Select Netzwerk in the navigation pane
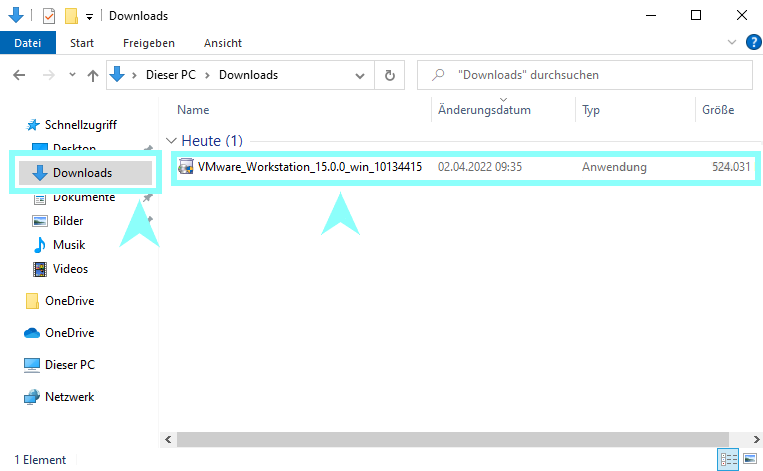The height and width of the screenshot is (471, 763). click(x=70, y=397)
